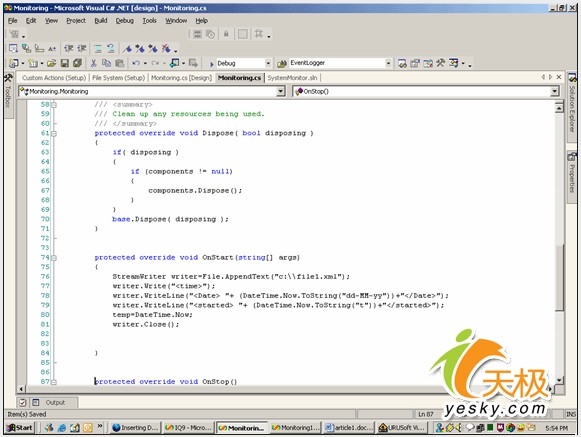
Task: Switch to the Inserting D... taskbar window
Action: 135,428
